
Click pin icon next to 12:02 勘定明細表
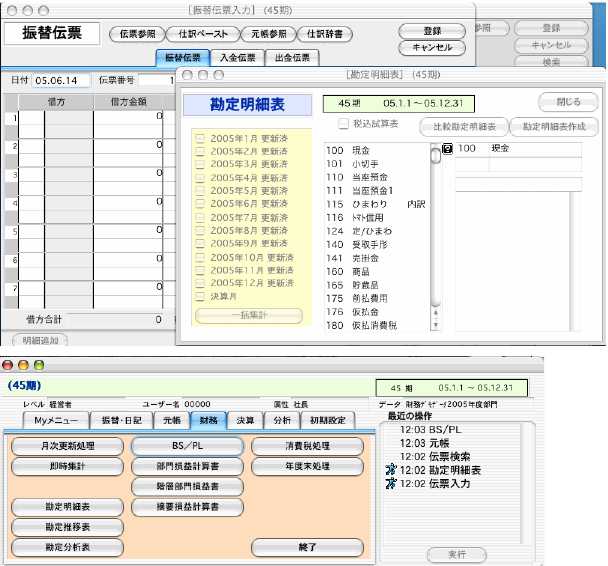click(390, 469)
